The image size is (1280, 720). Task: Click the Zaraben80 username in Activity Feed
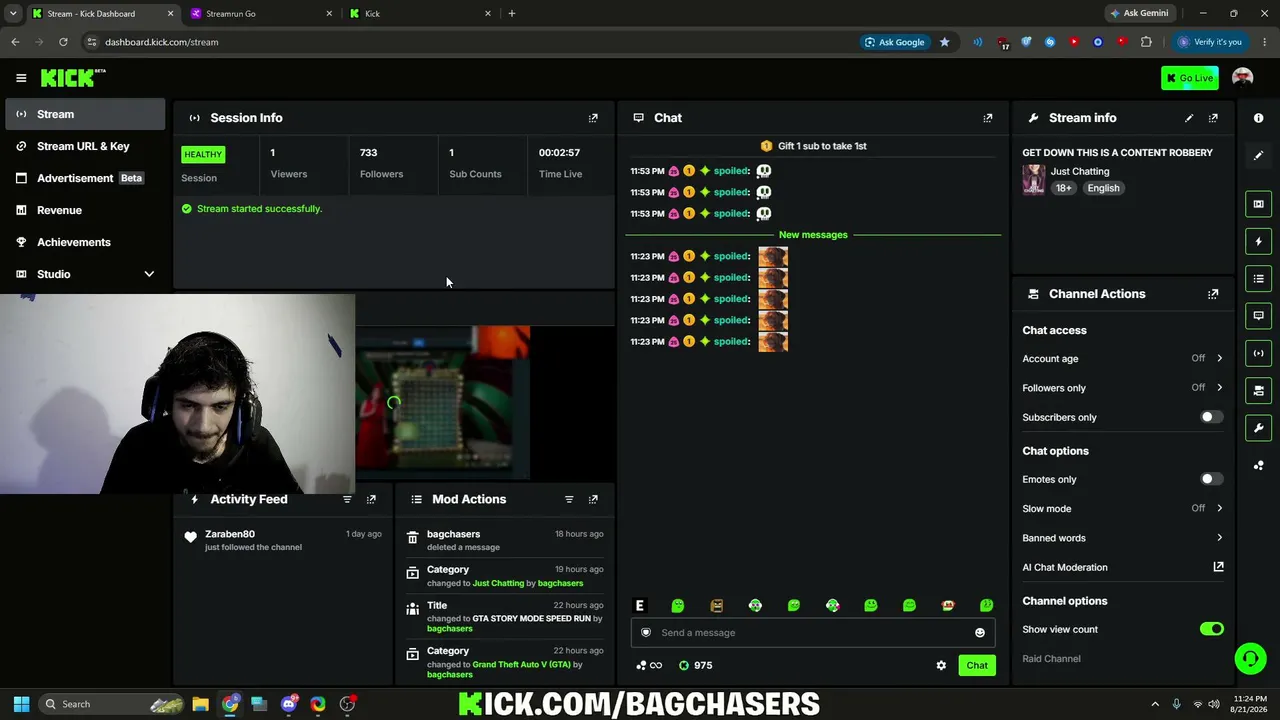click(230, 534)
